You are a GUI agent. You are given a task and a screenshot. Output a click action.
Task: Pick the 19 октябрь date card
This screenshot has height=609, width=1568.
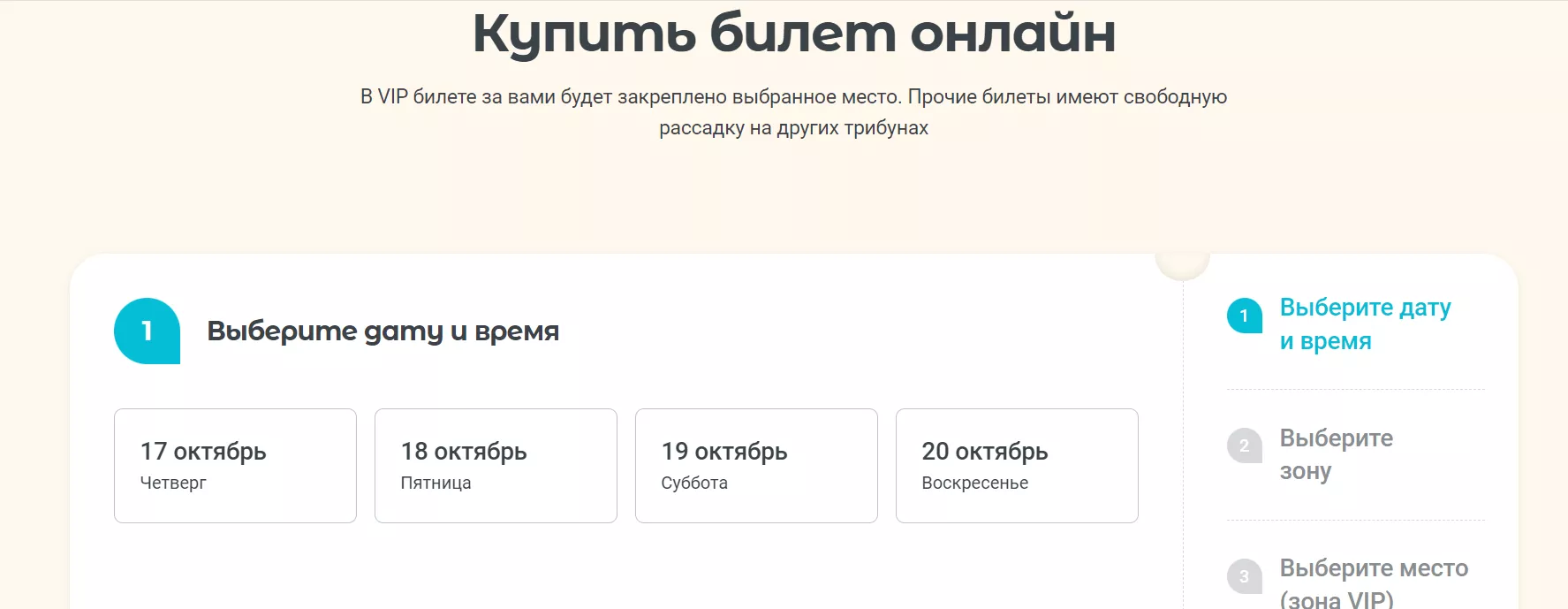tap(756, 465)
